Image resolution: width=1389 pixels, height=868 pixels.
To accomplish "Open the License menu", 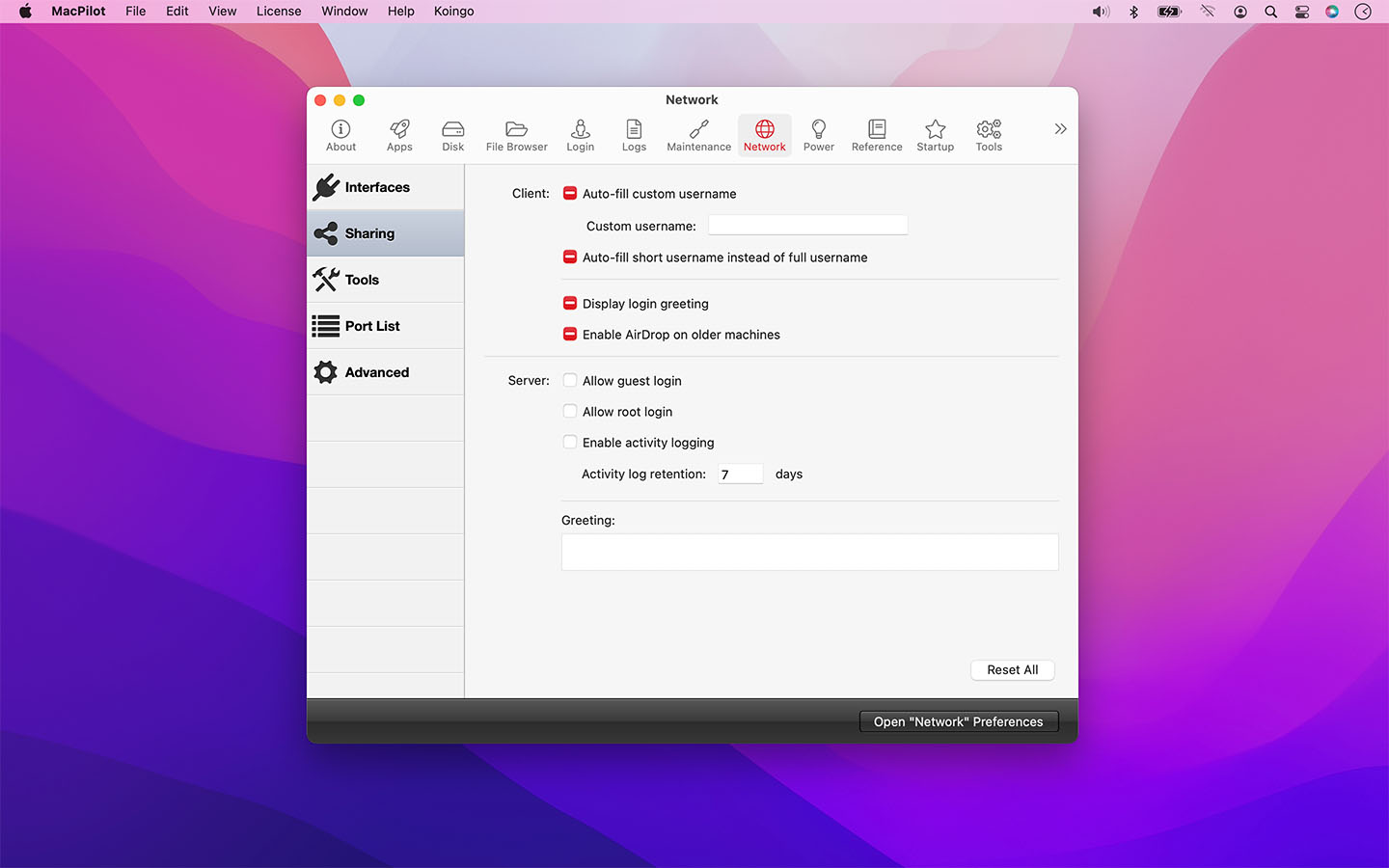I will (279, 12).
